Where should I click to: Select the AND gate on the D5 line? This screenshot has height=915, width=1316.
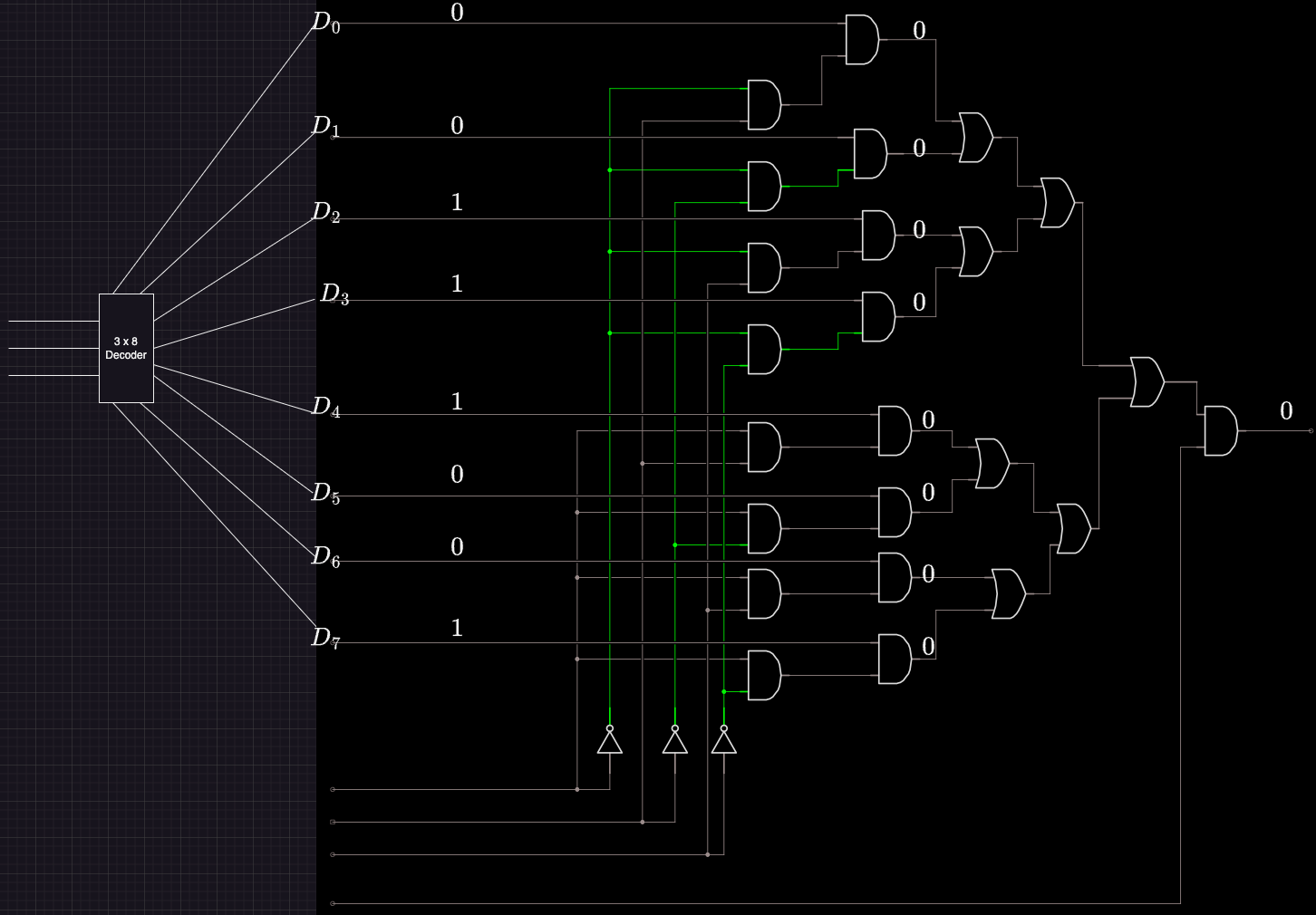(895, 513)
